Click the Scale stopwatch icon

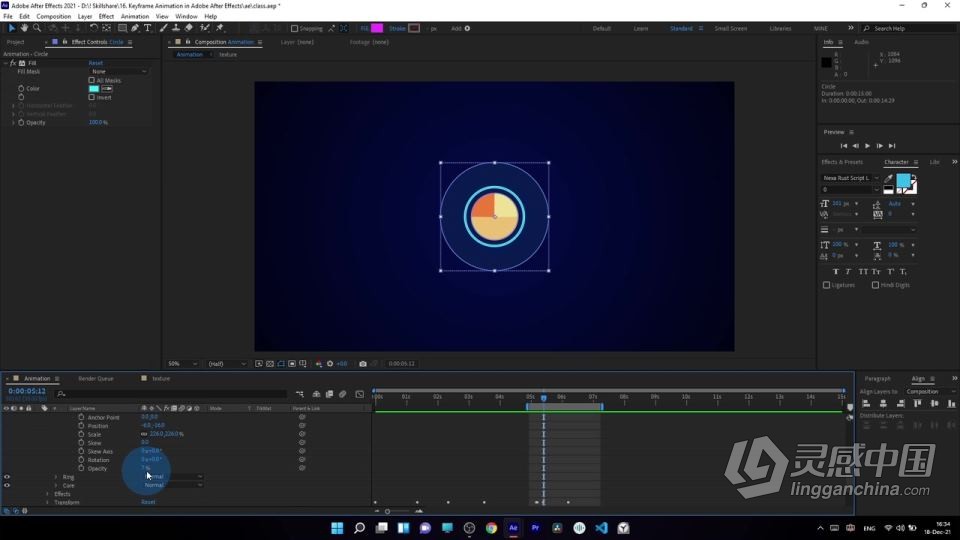coord(81,434)
